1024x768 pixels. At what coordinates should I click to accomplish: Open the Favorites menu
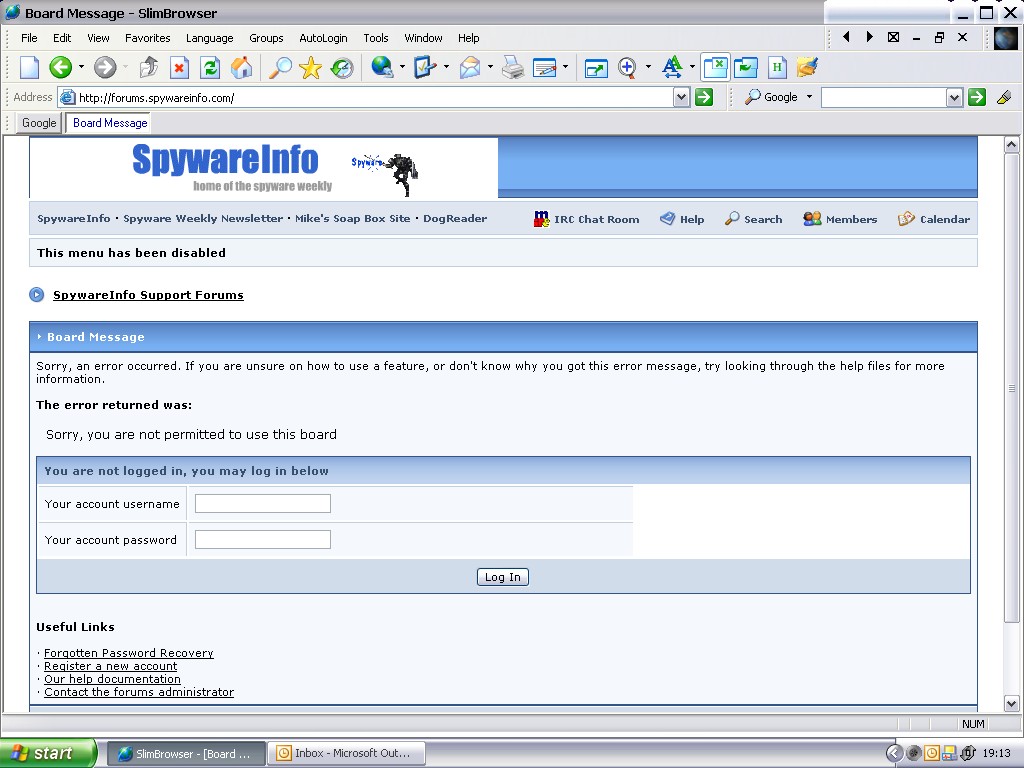tap(148, 38)
